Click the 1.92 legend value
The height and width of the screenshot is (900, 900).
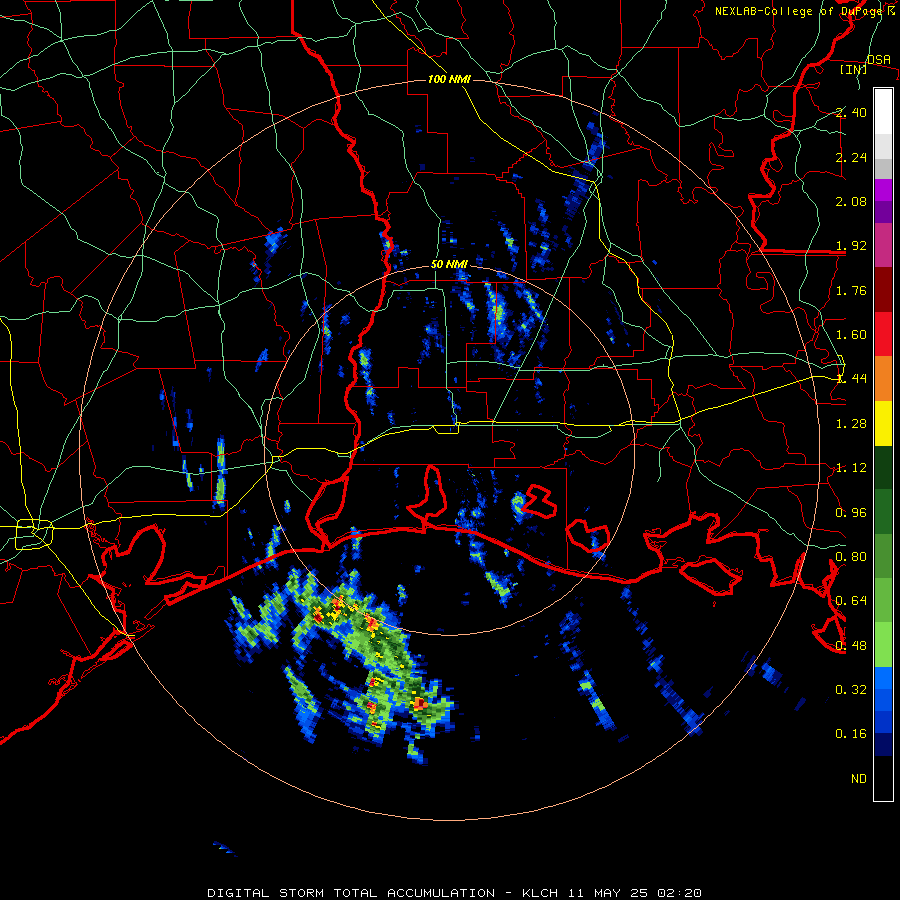pyautogui.click(x=851, y=246)
